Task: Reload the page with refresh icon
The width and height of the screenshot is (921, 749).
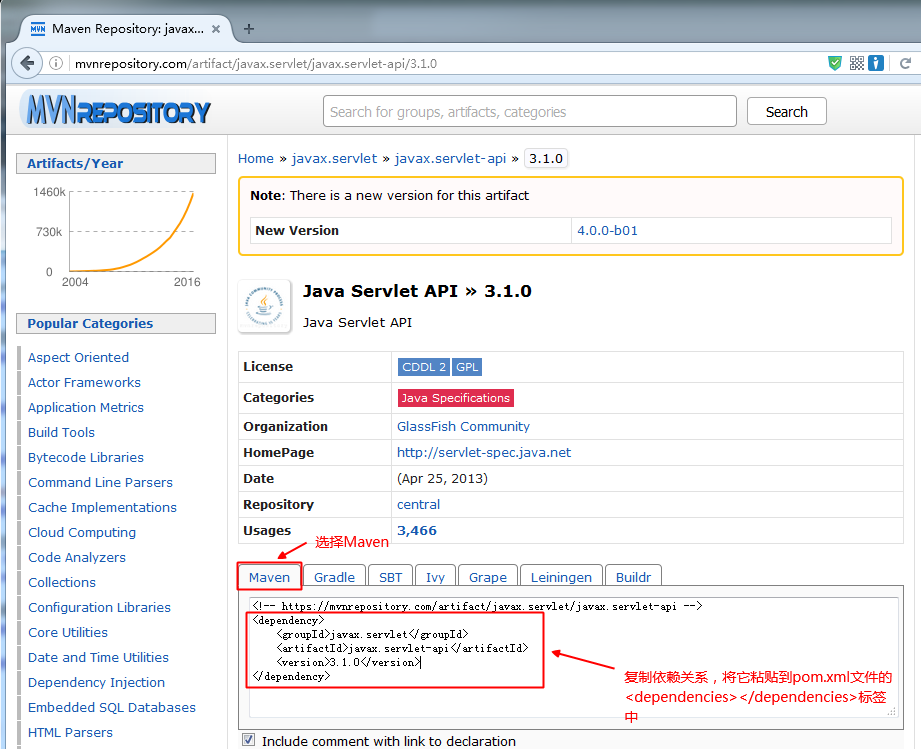Action: [x=907, y=63]
